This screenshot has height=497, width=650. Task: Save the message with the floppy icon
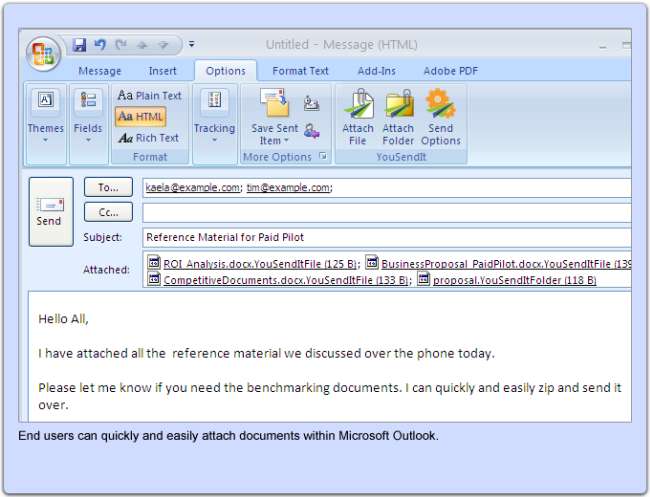(x=79, y=44)
